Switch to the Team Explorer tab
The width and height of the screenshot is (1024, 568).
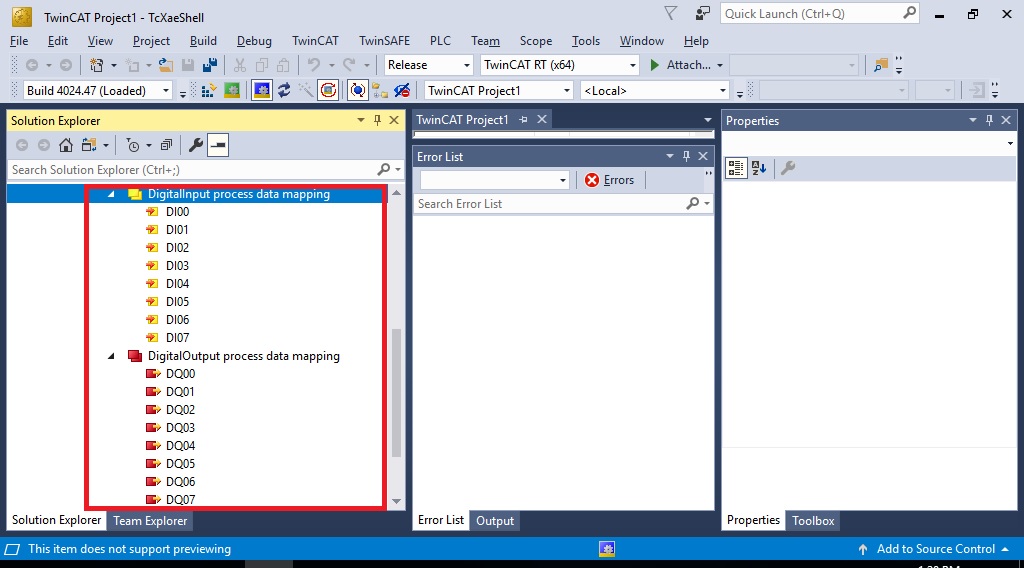point(150,520)
